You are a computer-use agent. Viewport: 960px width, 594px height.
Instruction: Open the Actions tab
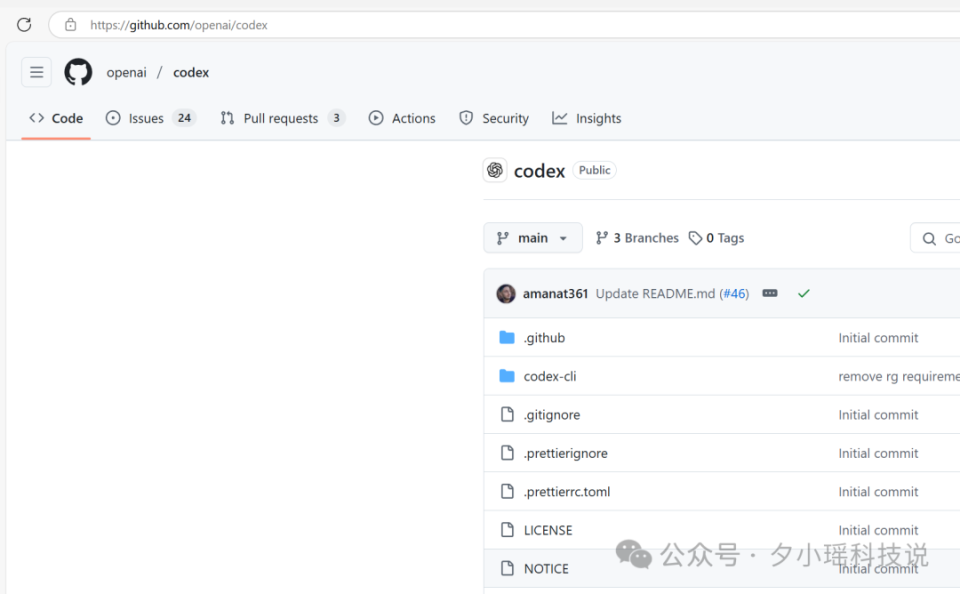tap(402, 118)
